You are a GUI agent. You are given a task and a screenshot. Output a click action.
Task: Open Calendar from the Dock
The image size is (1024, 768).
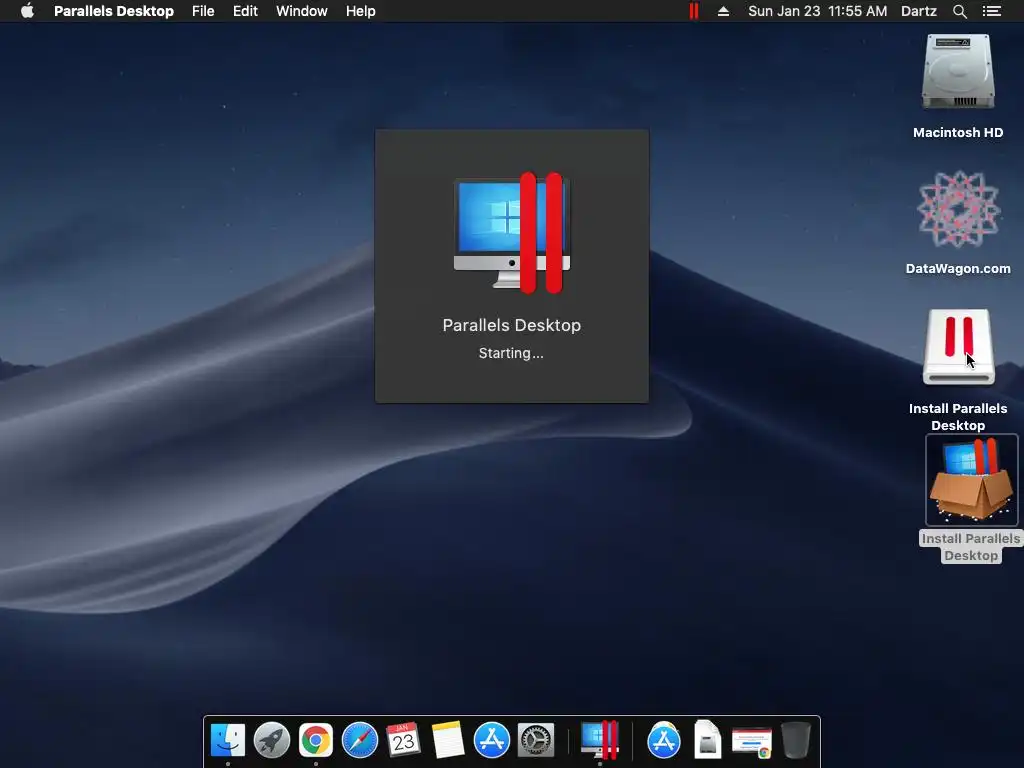pyautogui.click(x=404, y=740)
